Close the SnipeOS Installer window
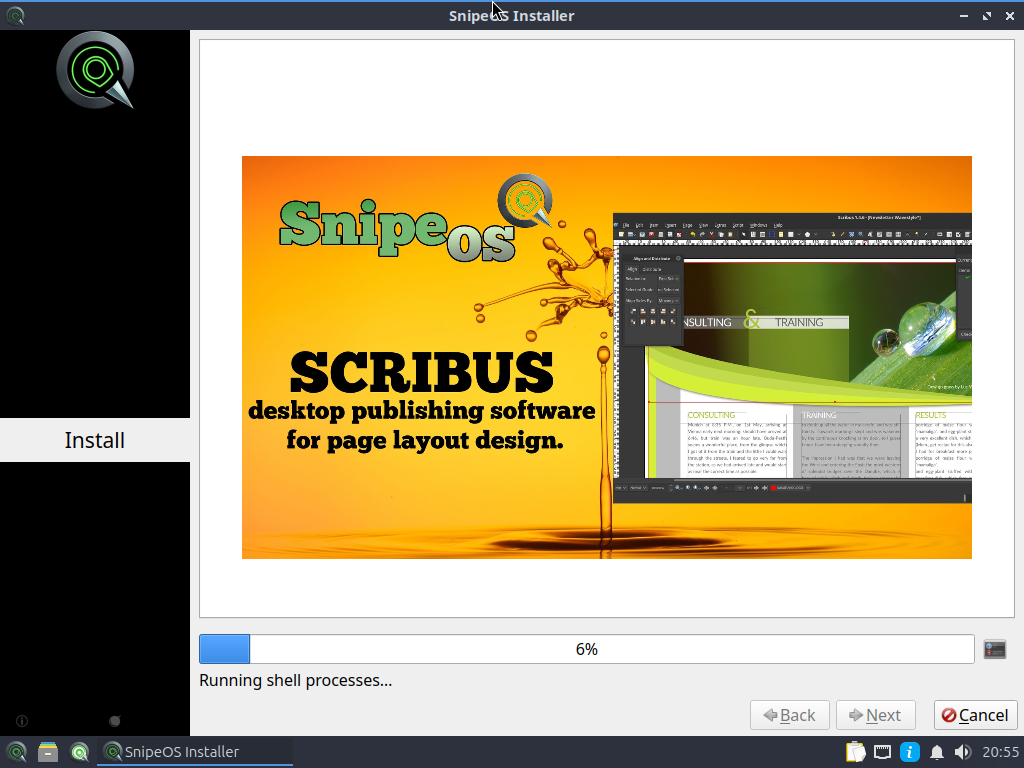Viewport: 1024px width, 768px height. click(x=1010, y=16)
